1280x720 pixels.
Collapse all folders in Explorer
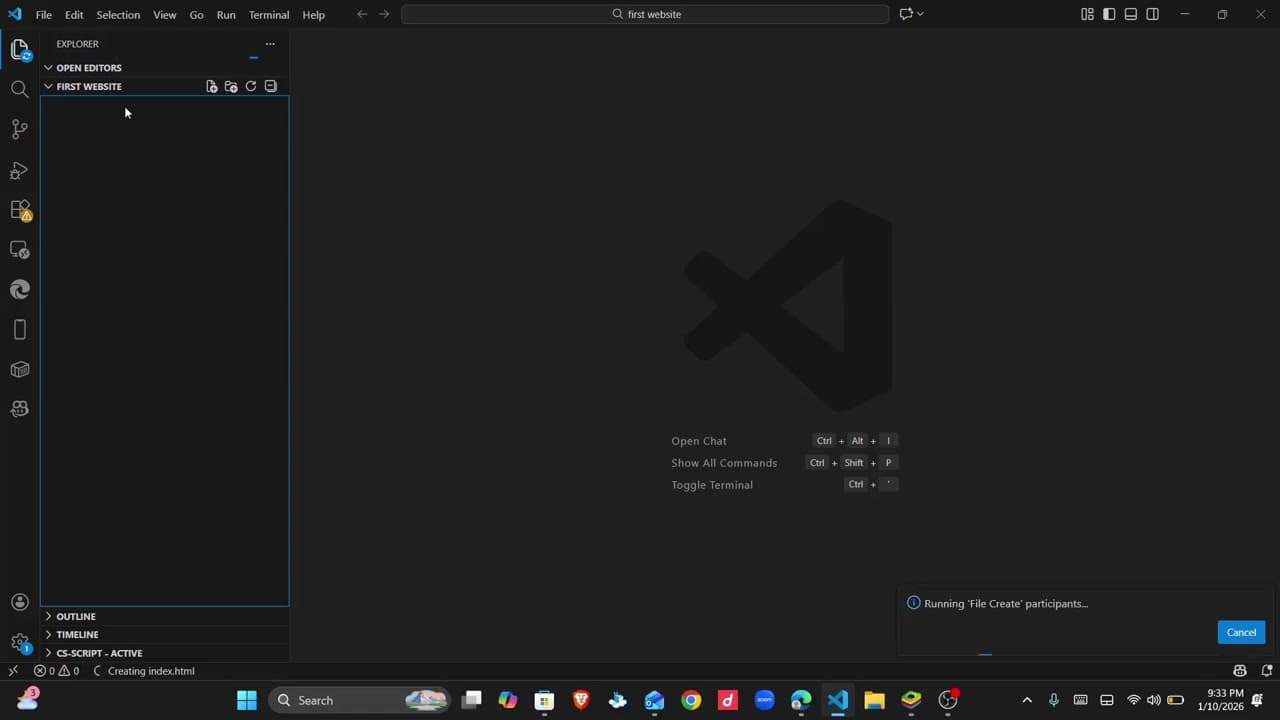click(271, 87)
